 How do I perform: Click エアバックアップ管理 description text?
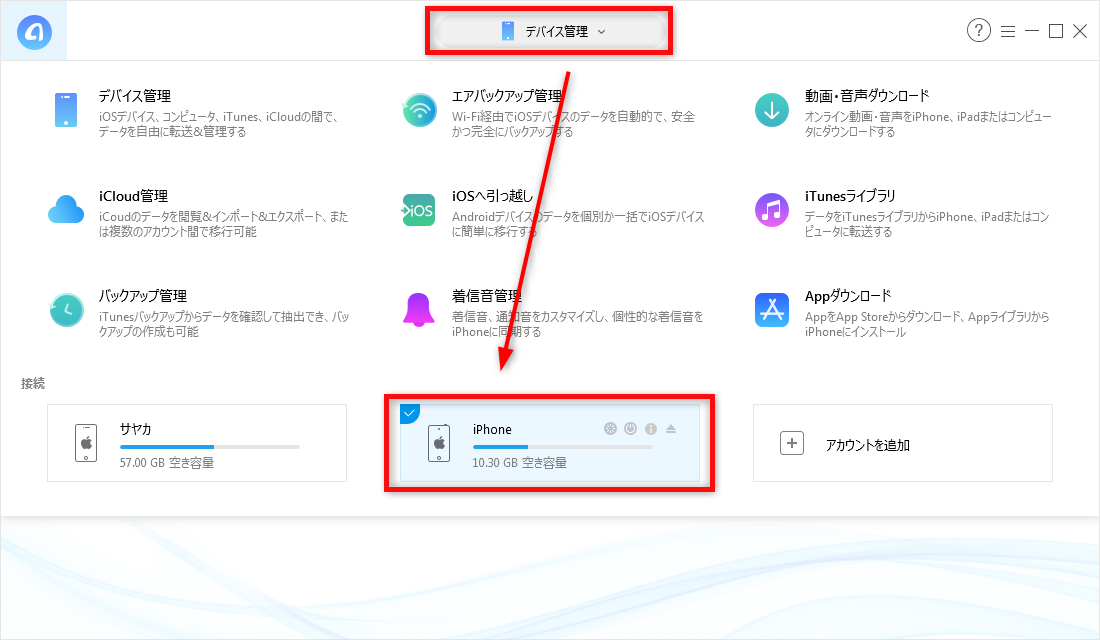coord(573,124)
